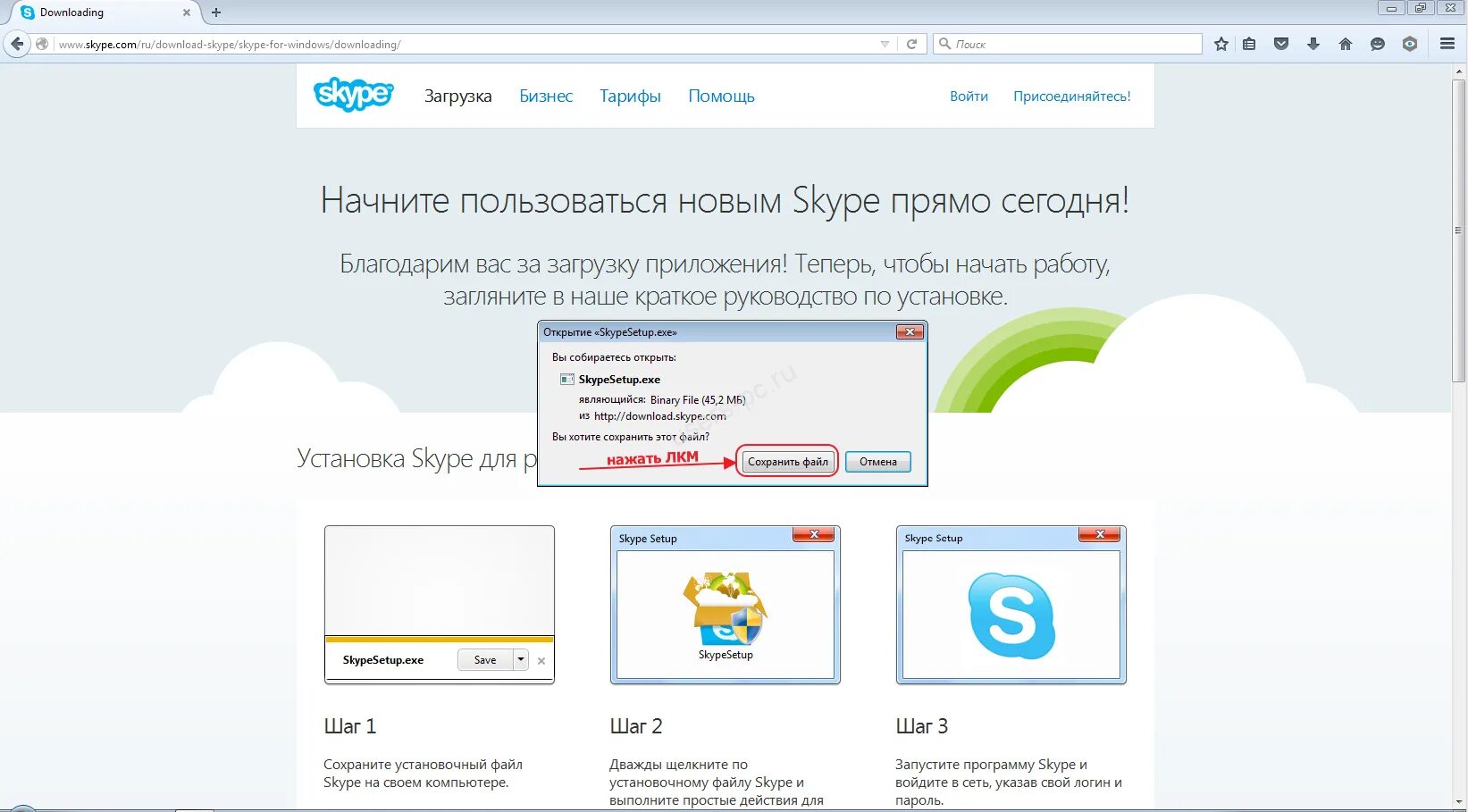Click the Шаг 1 heading
The width and height of the screenshot is (1468, 812).
349,726
